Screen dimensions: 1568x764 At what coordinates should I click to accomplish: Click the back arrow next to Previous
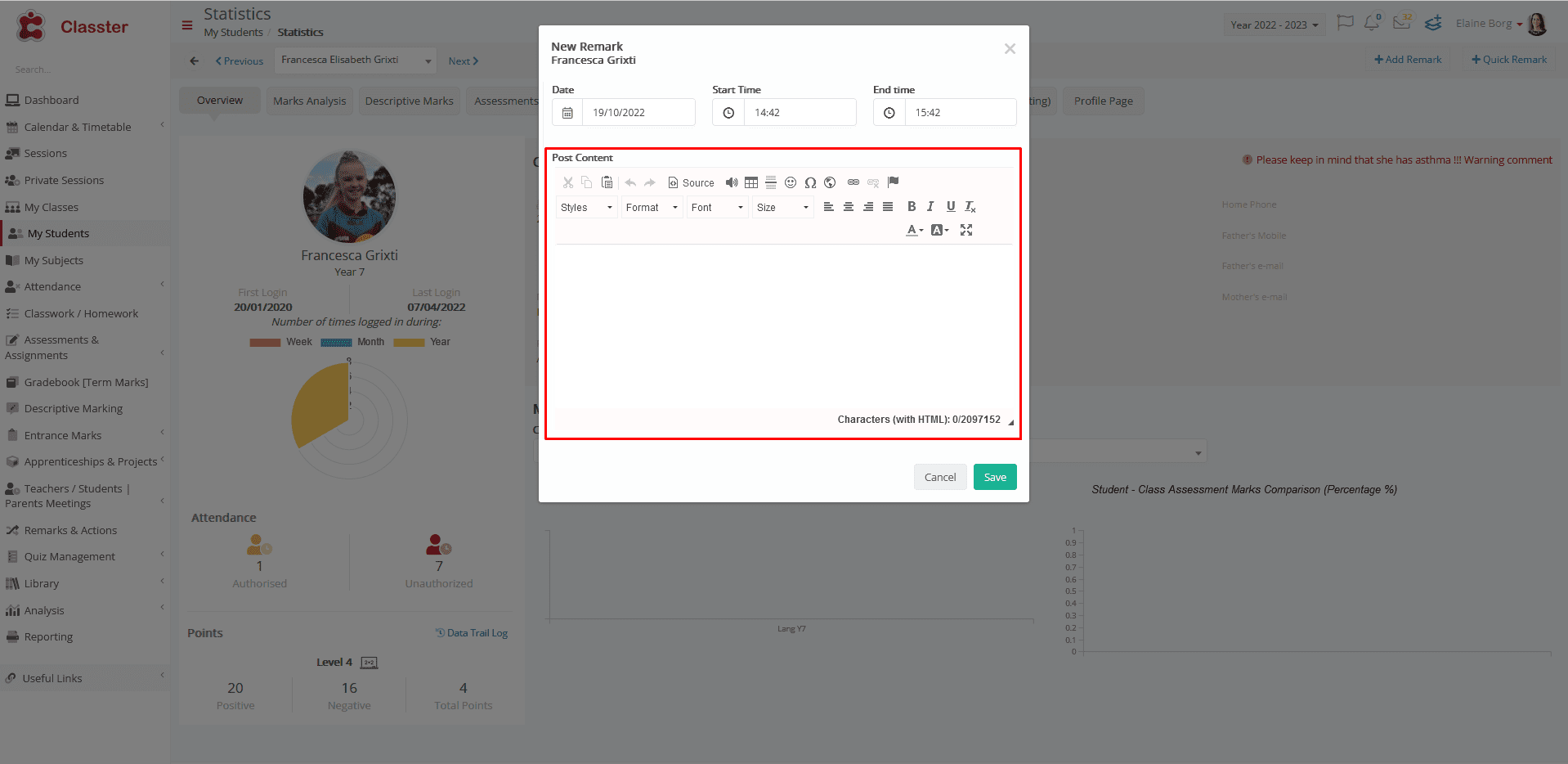click(x=194, y=61)
